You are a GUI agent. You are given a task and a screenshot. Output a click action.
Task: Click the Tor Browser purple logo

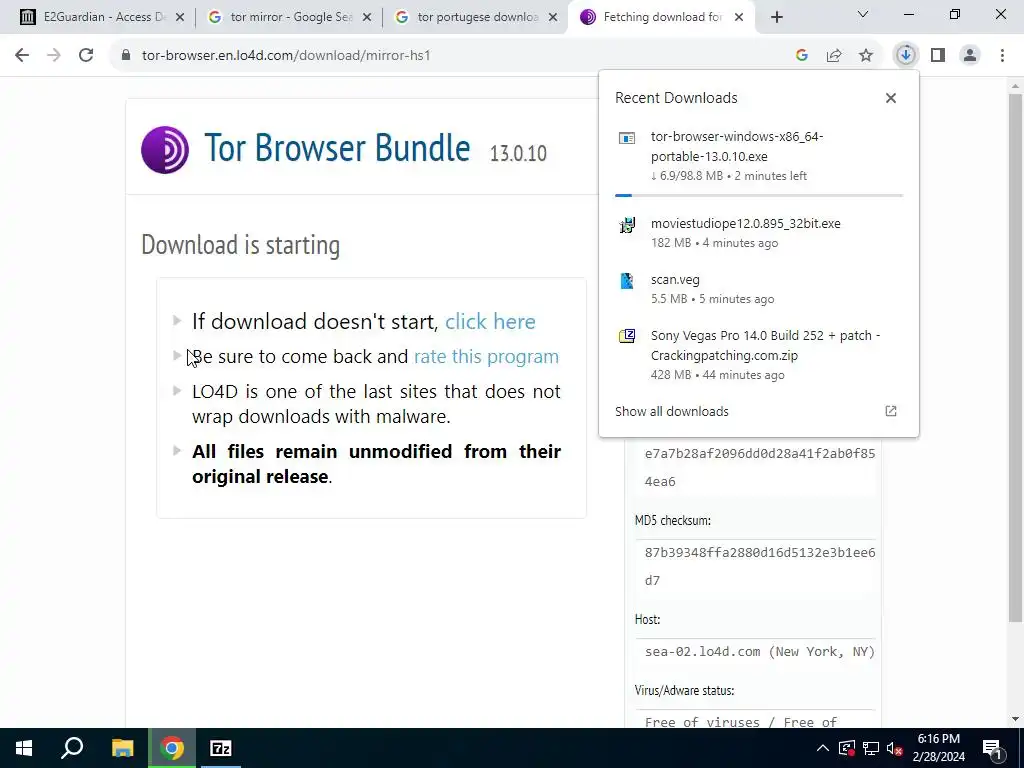point(165,150)
